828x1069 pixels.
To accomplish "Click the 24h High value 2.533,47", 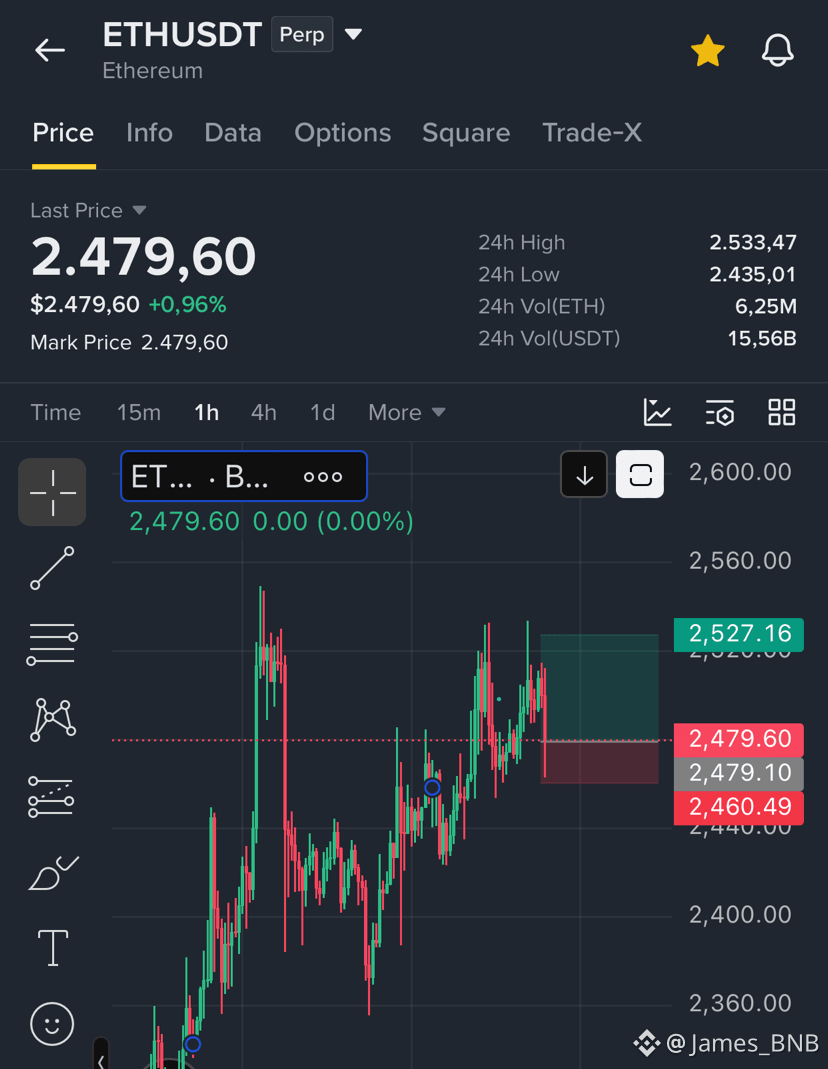I will 752,243.
